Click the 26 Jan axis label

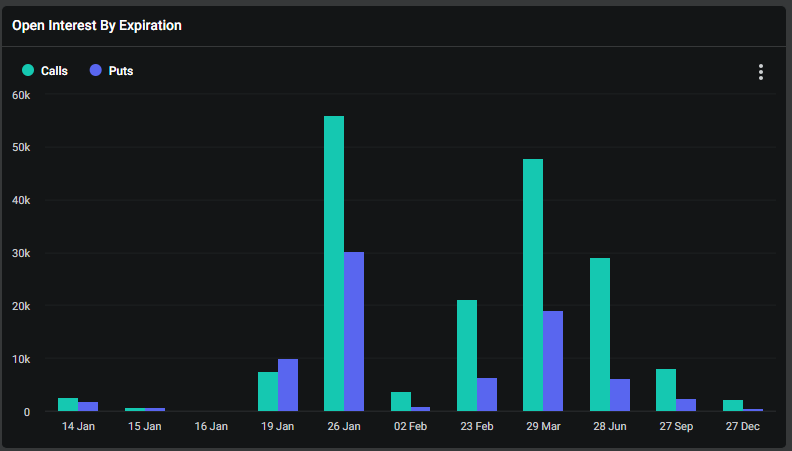click(344, 426)
